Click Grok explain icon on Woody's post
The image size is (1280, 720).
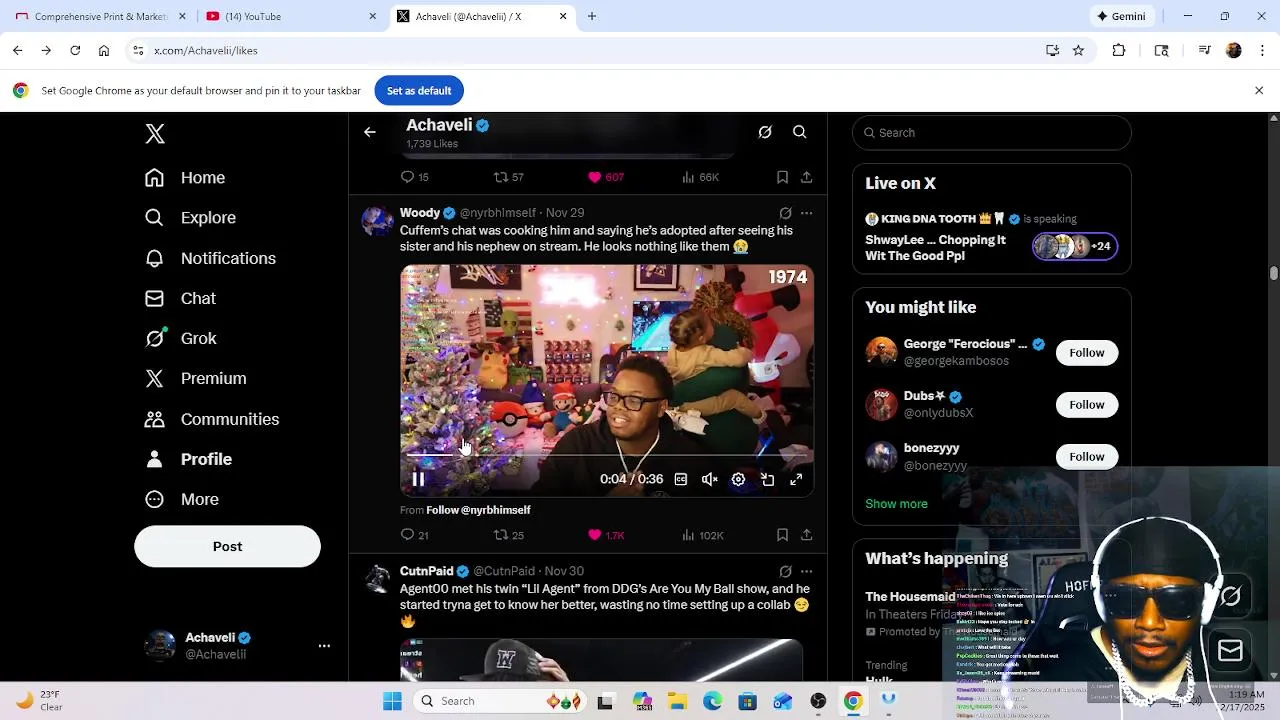[785, 213]
